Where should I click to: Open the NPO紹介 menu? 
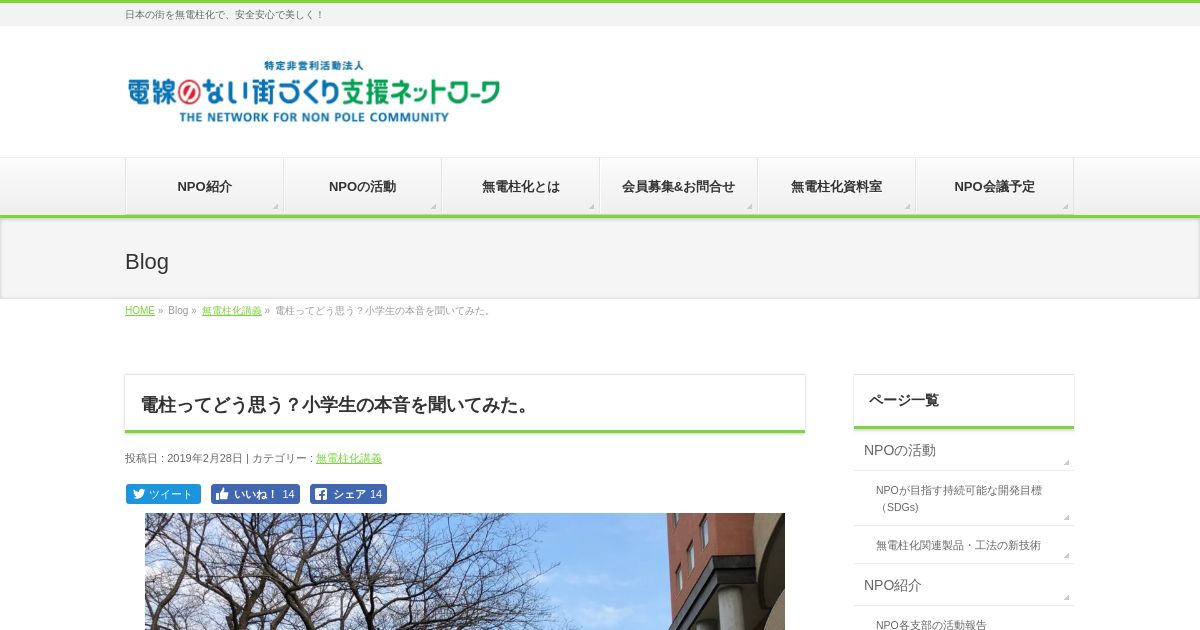(x=205, y=187)
